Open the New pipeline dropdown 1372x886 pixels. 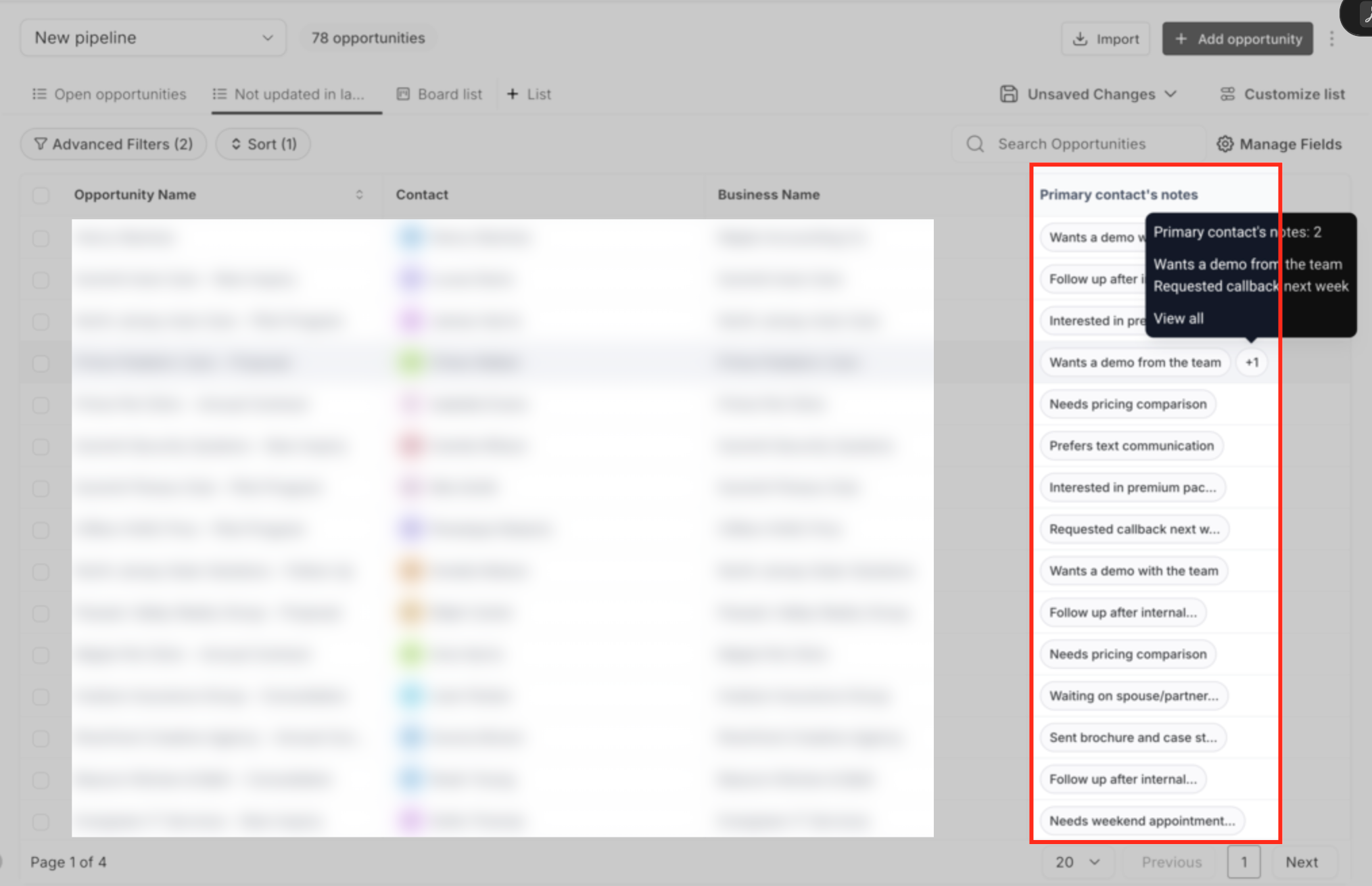pos(153,38)
